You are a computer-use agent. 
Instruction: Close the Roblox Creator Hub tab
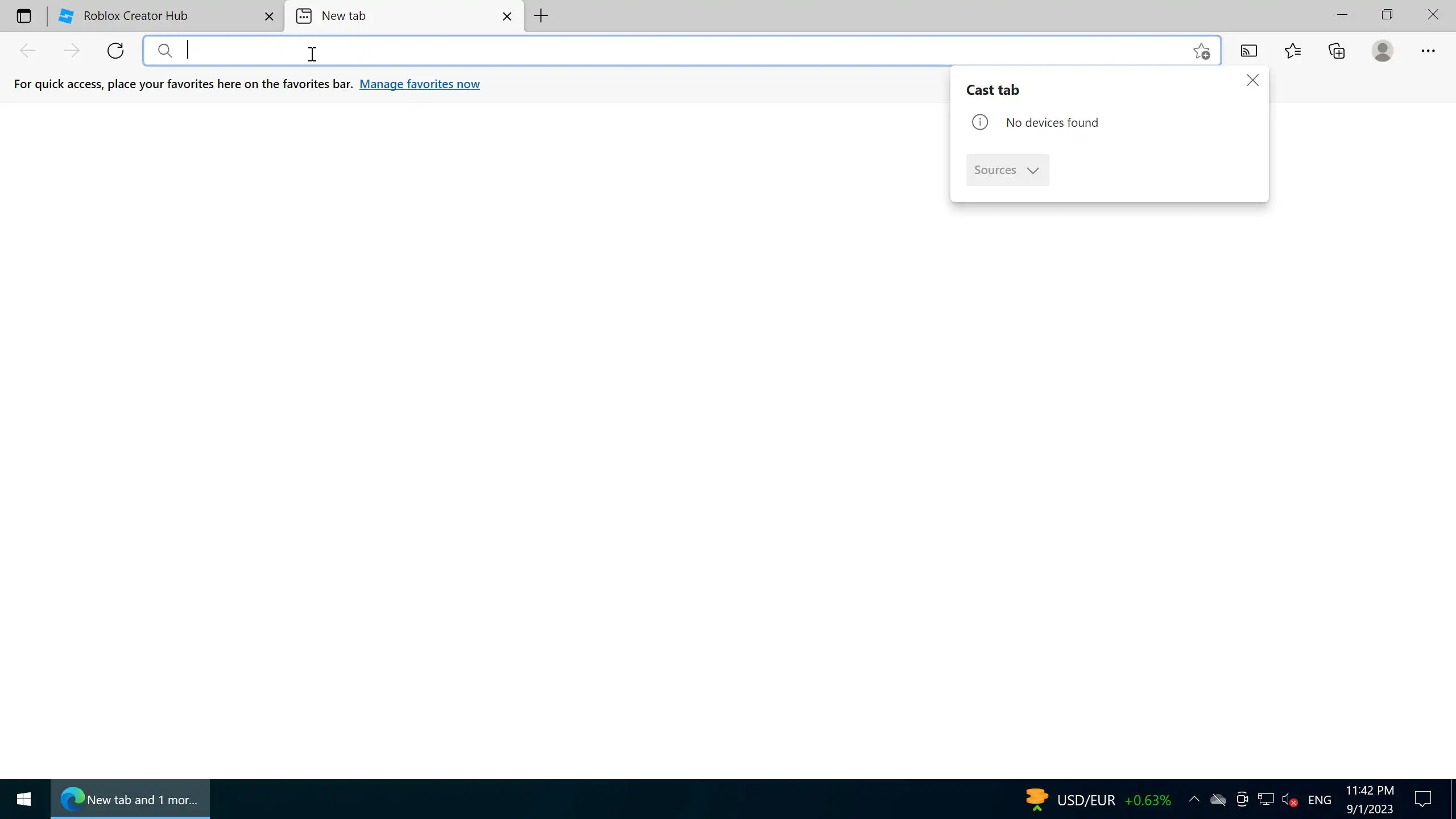coord(269,16)
